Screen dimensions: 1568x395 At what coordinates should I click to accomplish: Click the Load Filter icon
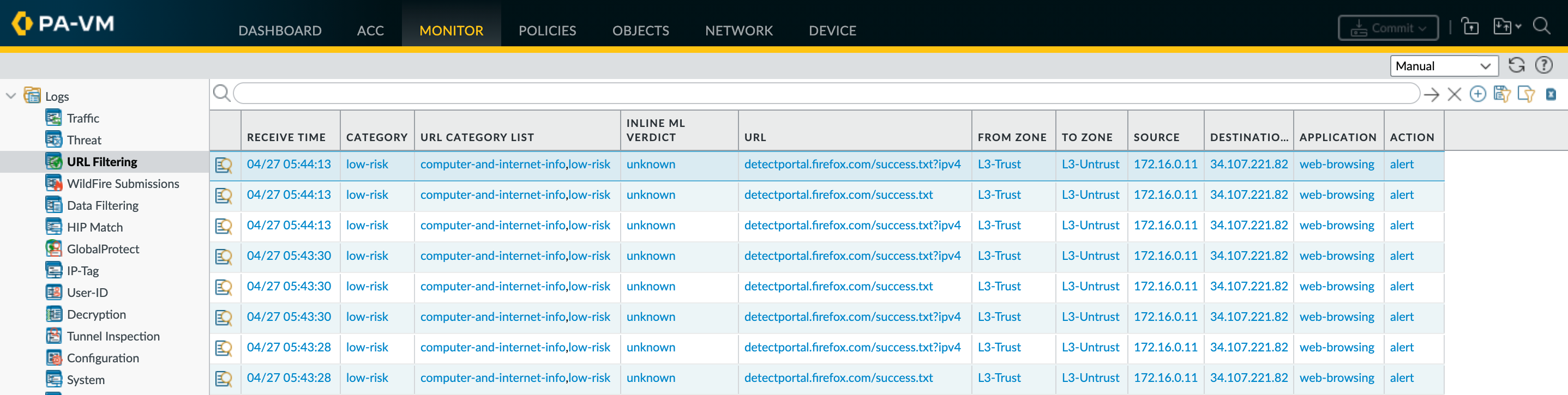1526,94
